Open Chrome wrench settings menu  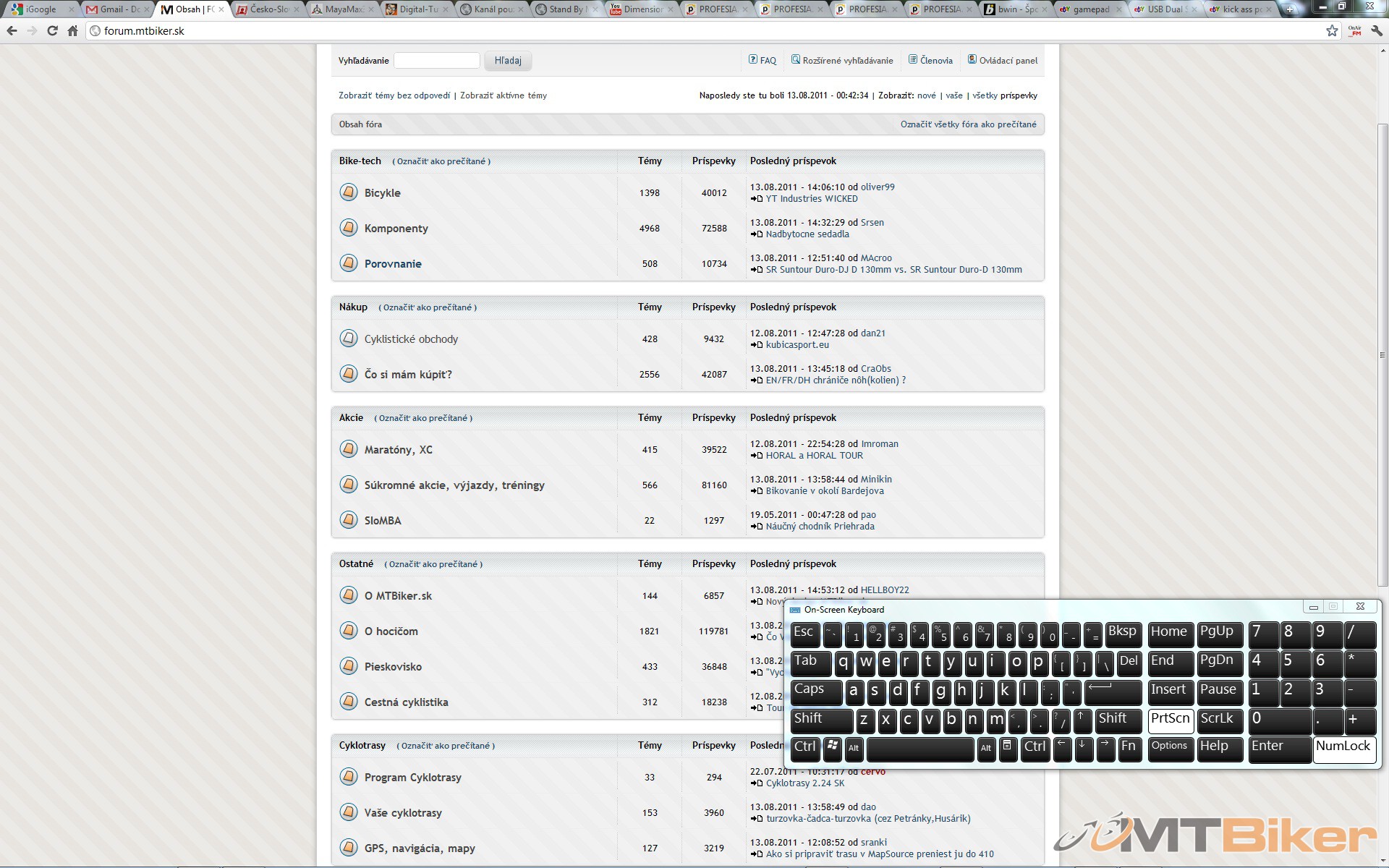coord(1377,31)
